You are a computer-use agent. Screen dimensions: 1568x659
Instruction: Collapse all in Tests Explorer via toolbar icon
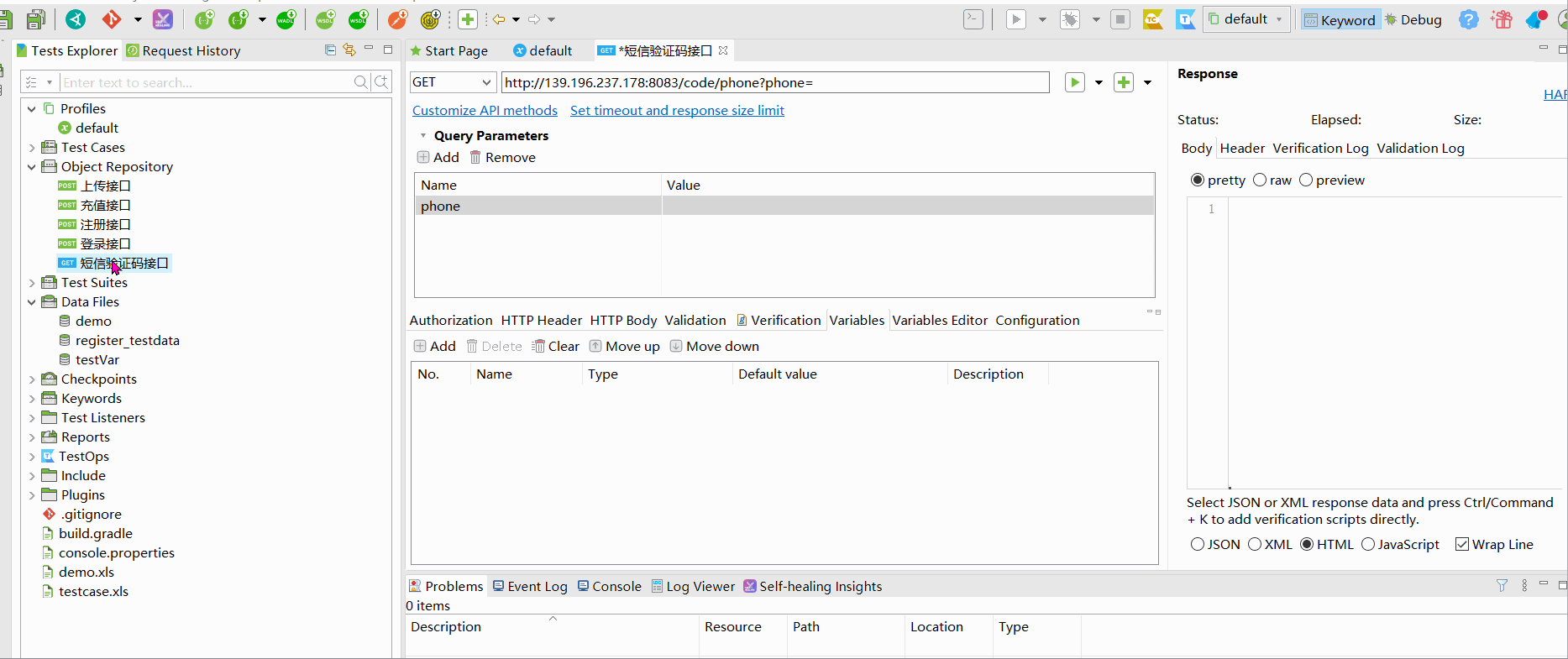[x=330, y=50]
